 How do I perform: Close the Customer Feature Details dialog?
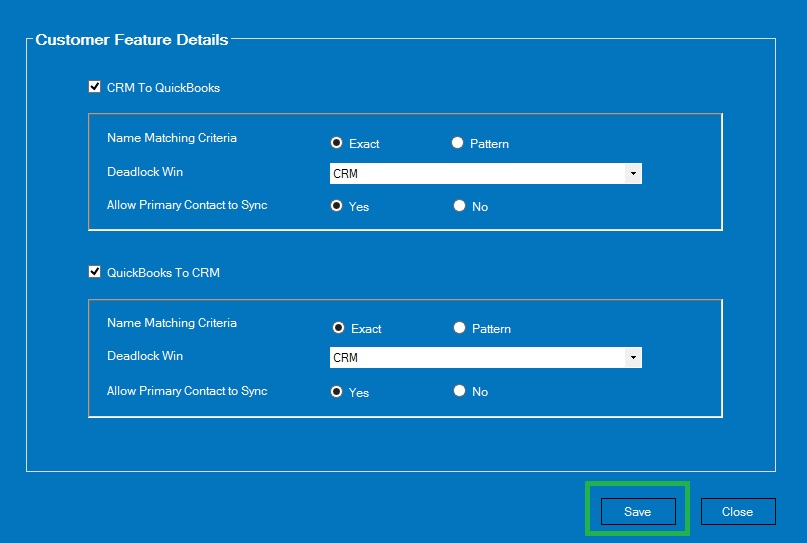(738, 511)
